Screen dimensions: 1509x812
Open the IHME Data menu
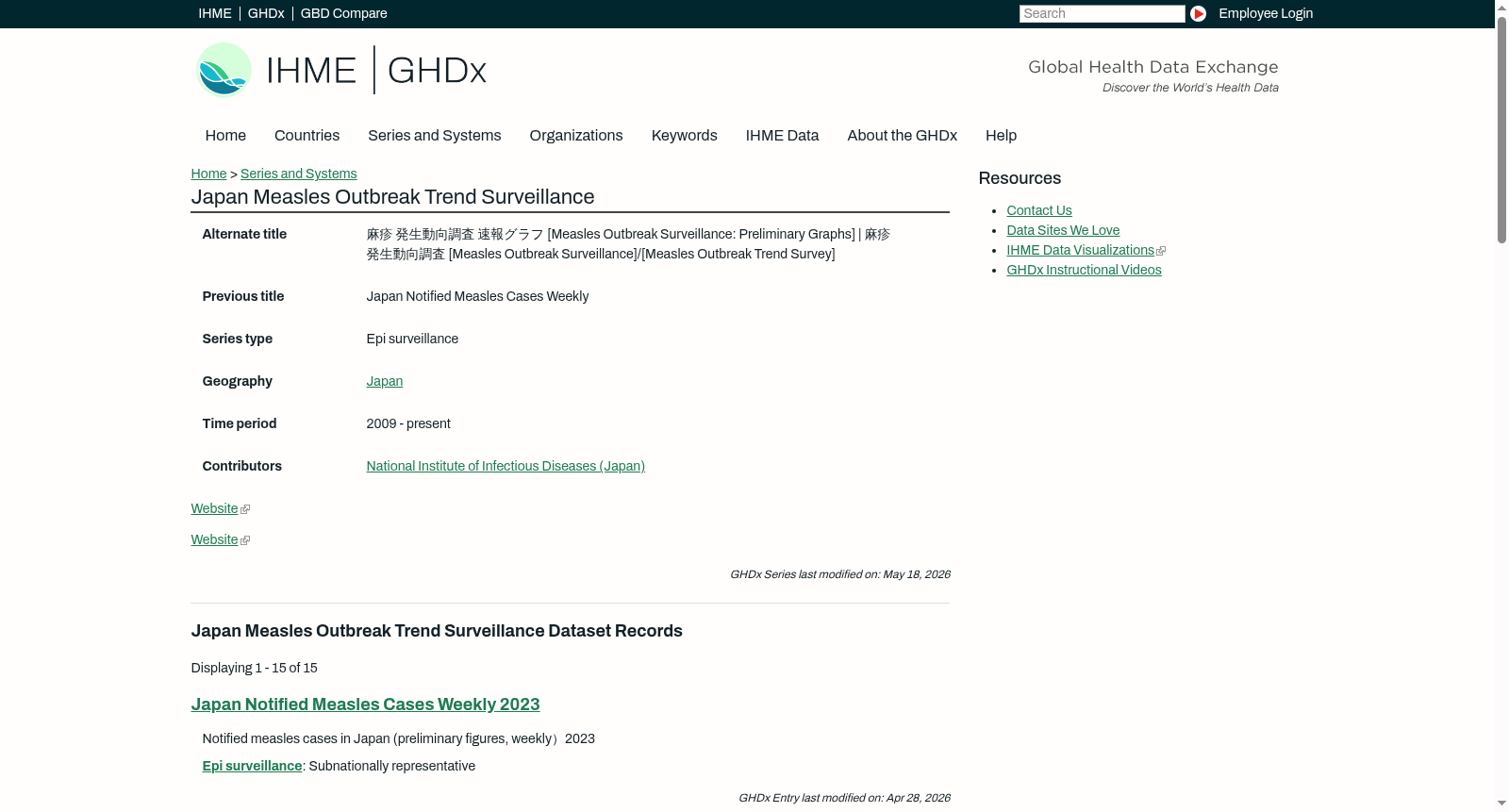coord(782,136)
